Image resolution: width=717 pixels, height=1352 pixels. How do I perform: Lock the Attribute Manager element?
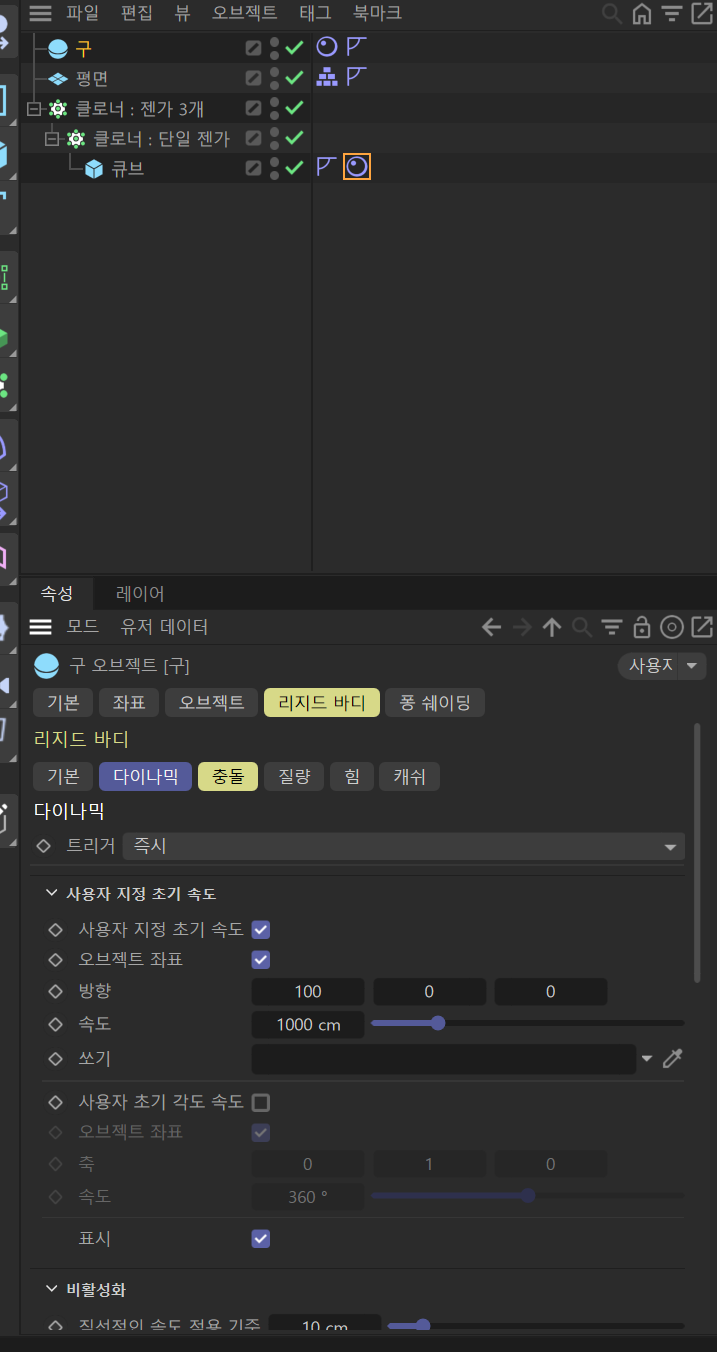tap(642, 627)
